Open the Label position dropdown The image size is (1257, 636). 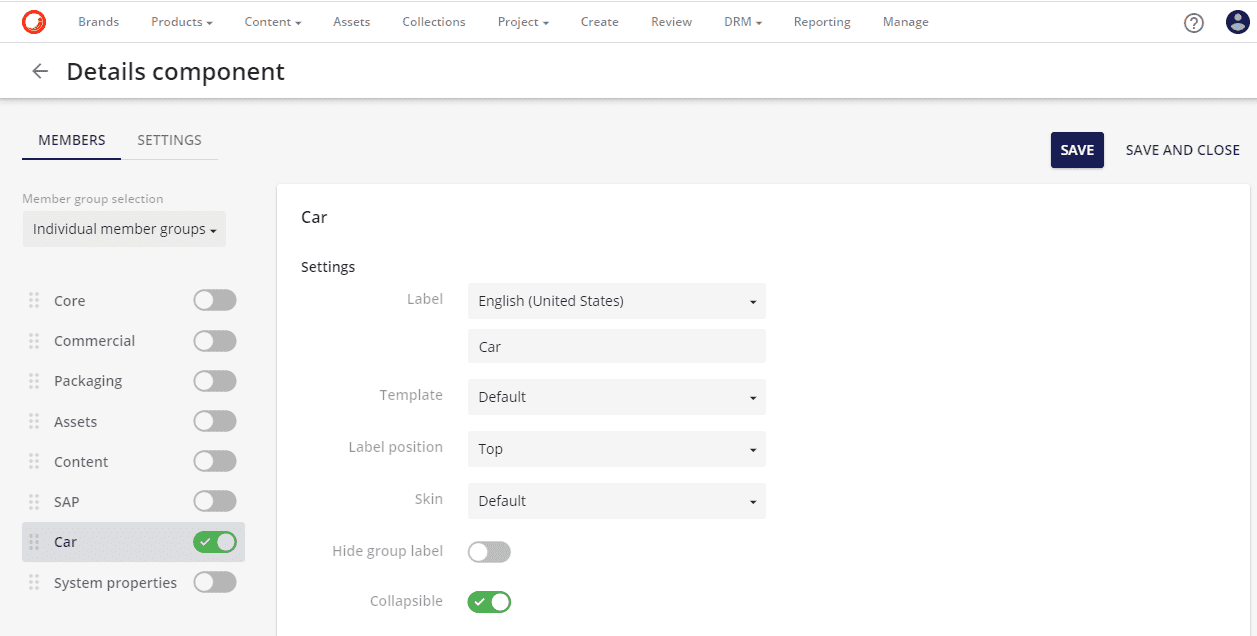(x=616, y=449)
